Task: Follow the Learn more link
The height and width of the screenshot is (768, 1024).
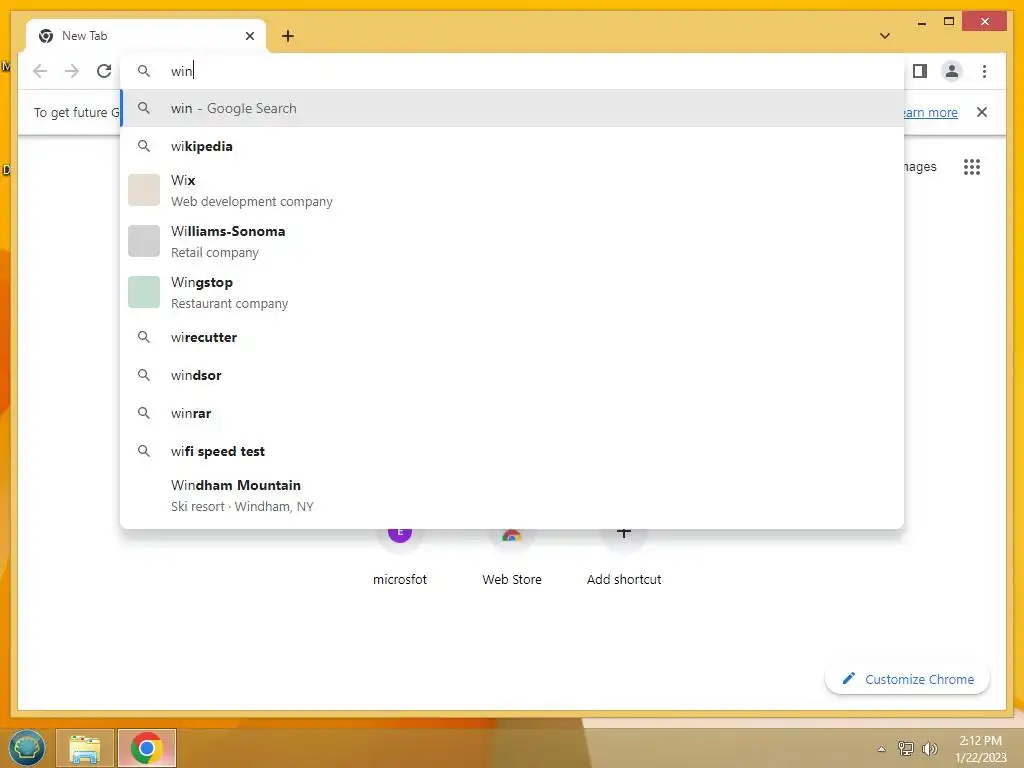Action: tap(930, 112)
